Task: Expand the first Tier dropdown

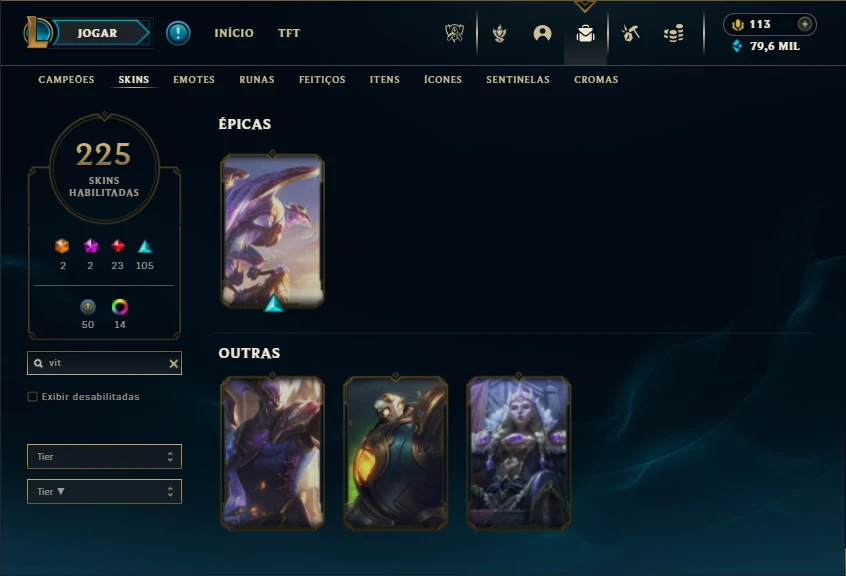Action: coord(104,457)
